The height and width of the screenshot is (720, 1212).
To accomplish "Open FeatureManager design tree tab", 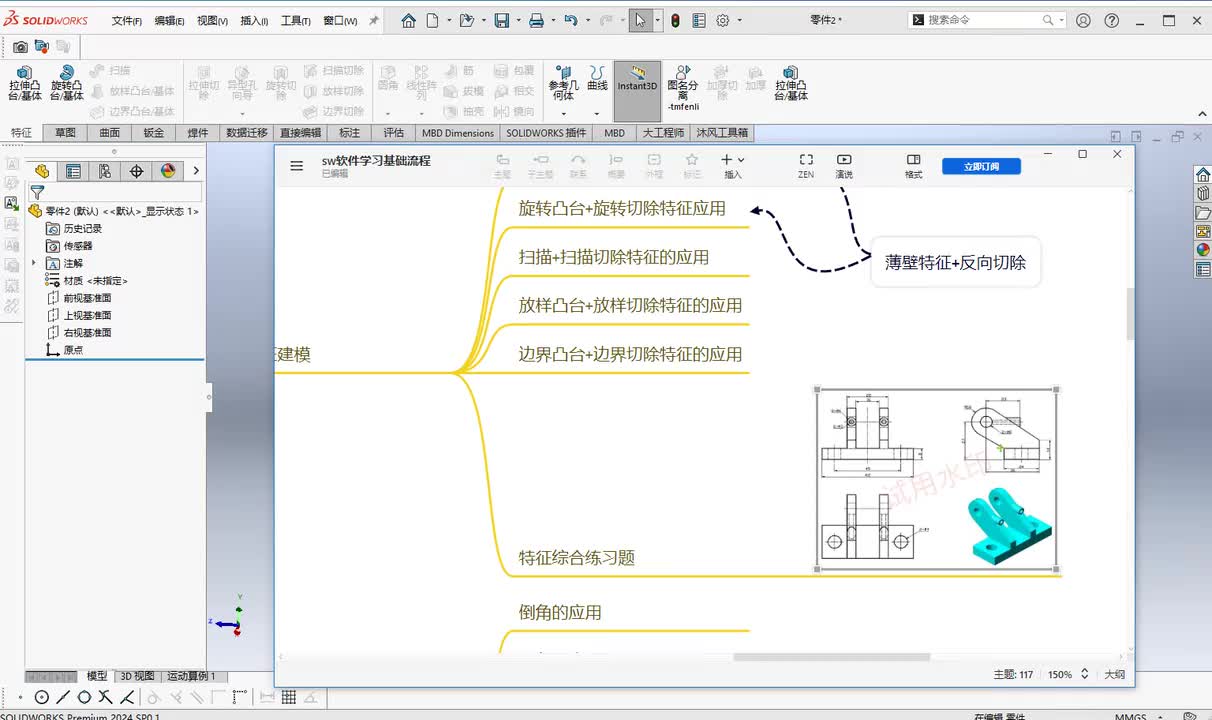I will pyautogui.click(x=42, y=171).
